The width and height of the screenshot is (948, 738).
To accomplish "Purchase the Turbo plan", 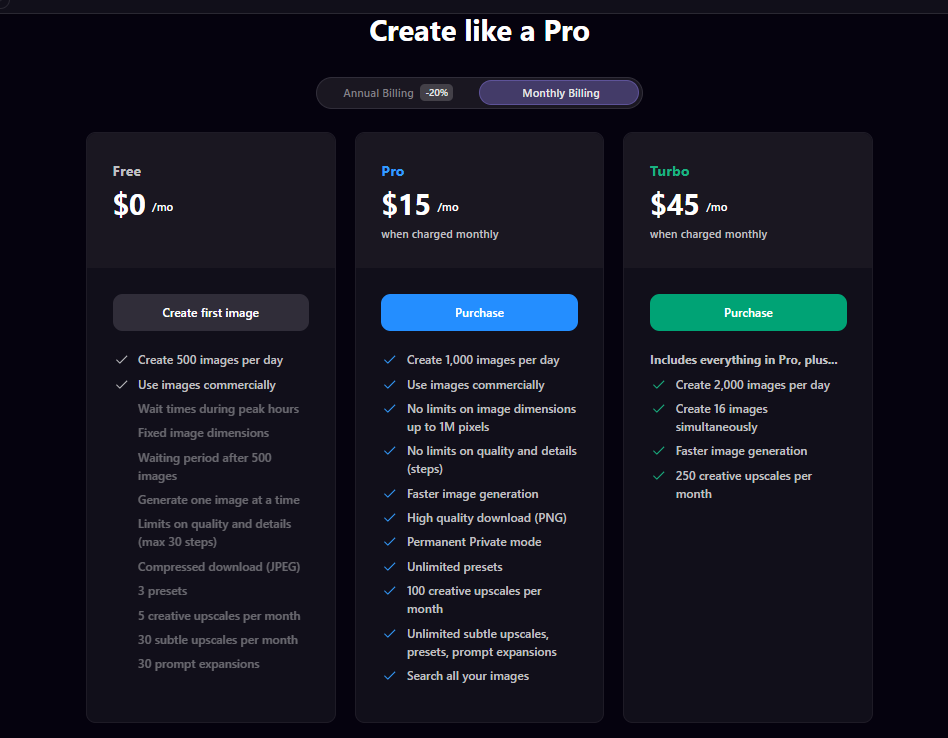I will (x=748, y=312).
